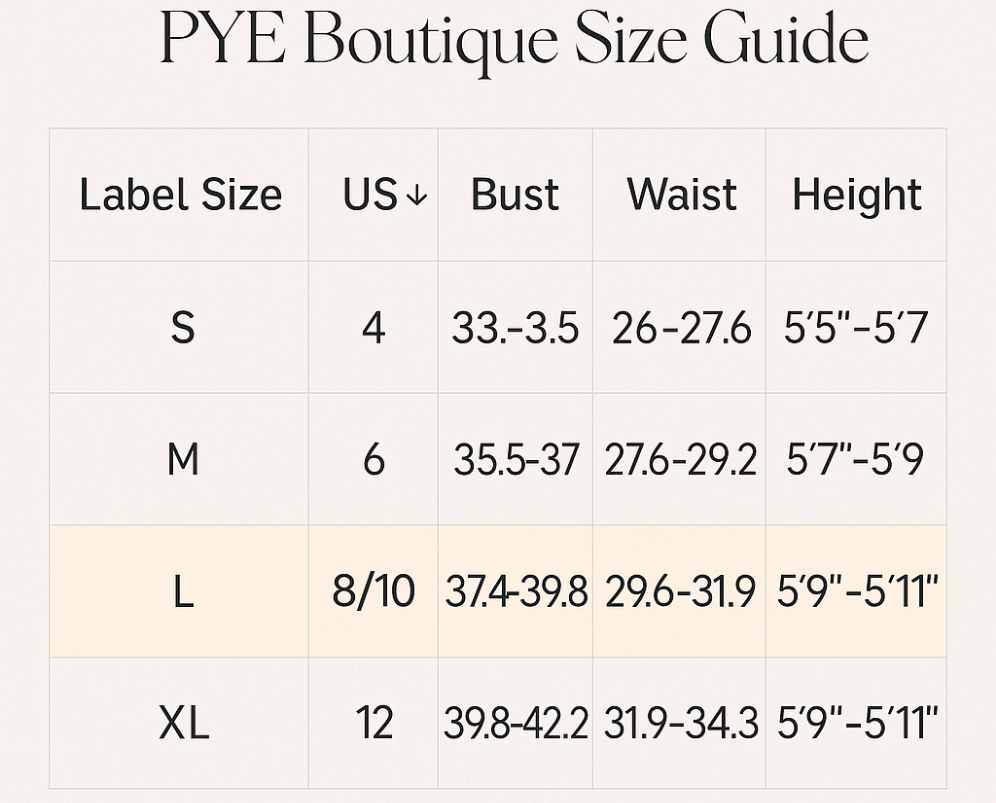The width and height of the screenshot is (996, 803).
Task: Click the Waist column header
Action: (x=682, y=194)
